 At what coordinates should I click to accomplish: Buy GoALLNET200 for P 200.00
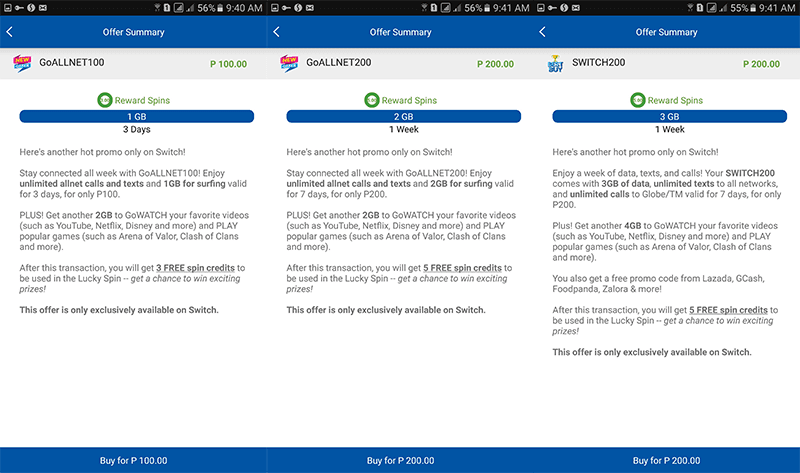point(401,460)
